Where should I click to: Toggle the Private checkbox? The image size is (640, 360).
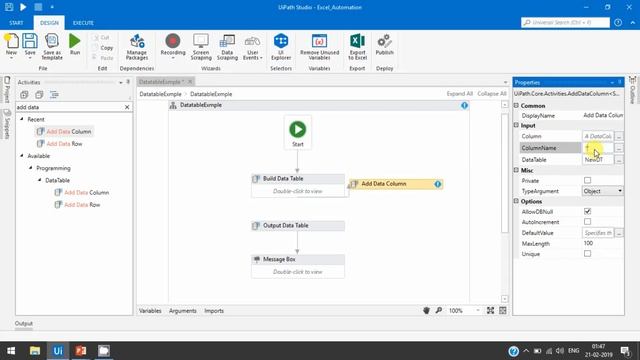[587, 180]
